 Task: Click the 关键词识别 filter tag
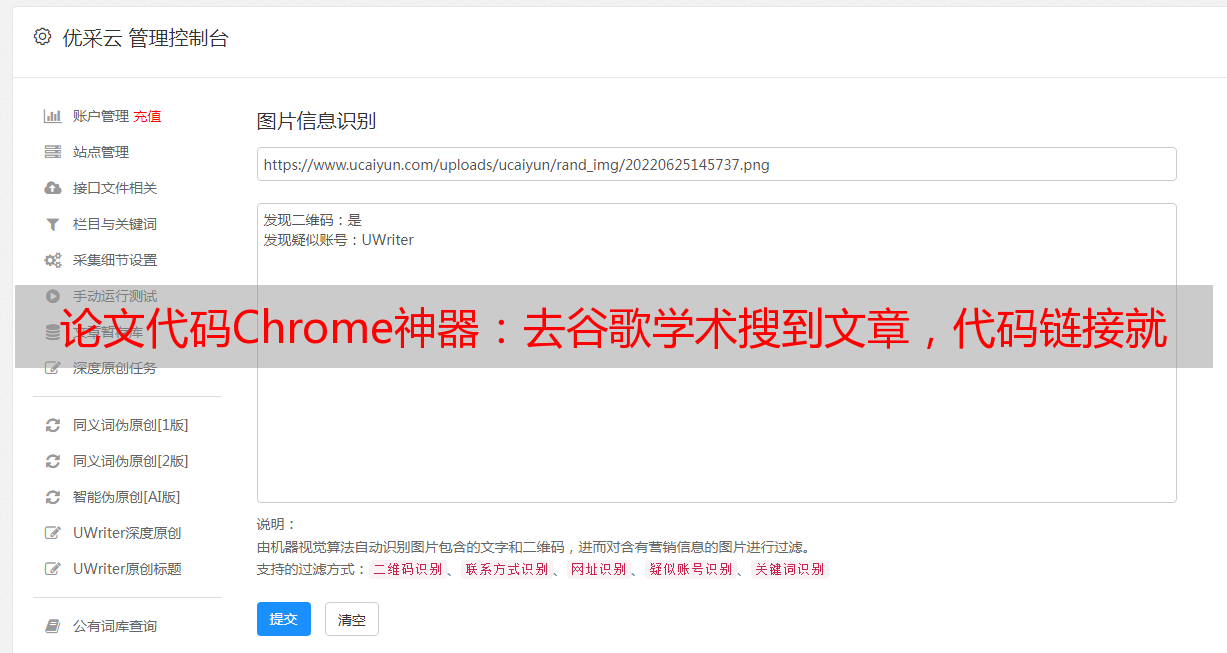[790, 569]
